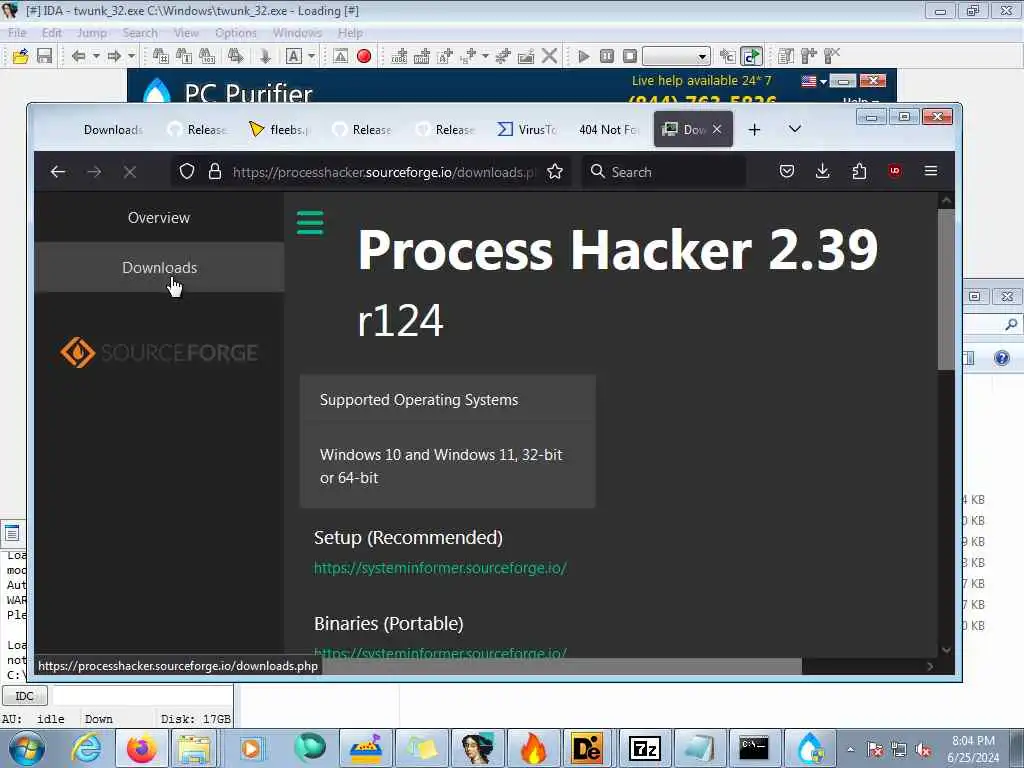Open the IDA Edit menu
The width and height of the screenshot is (1024, 768).
52,33
